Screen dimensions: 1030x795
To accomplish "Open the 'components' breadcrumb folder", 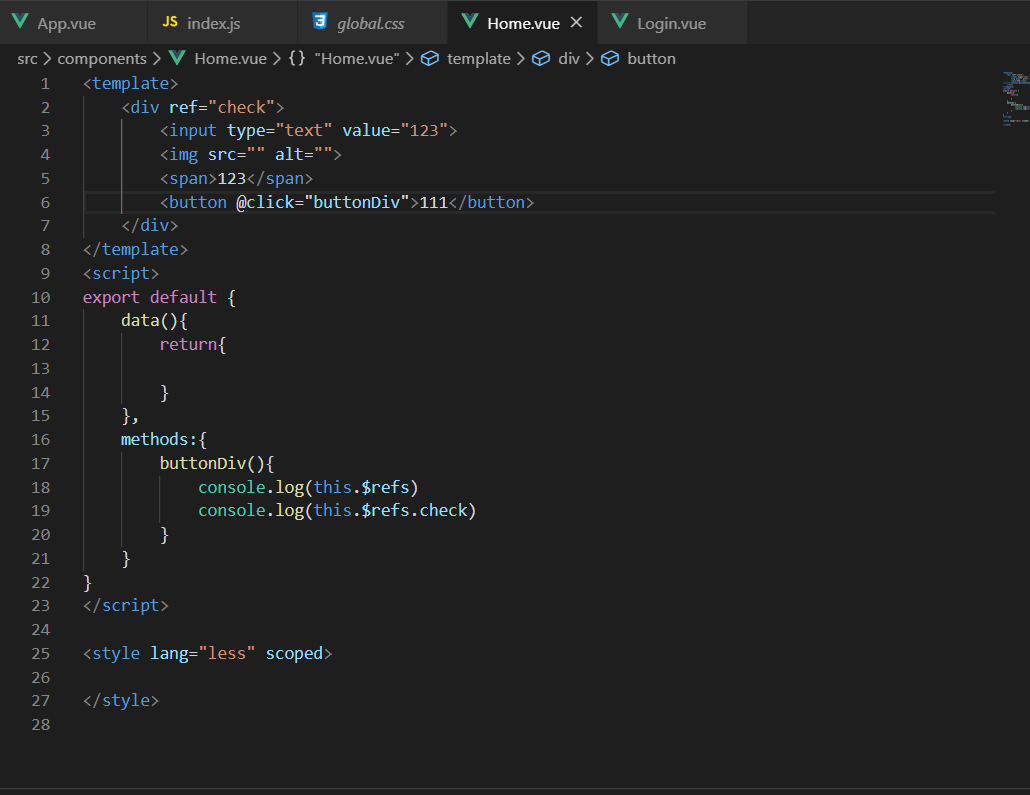I will pyautogui.click(x=102, y=58).
